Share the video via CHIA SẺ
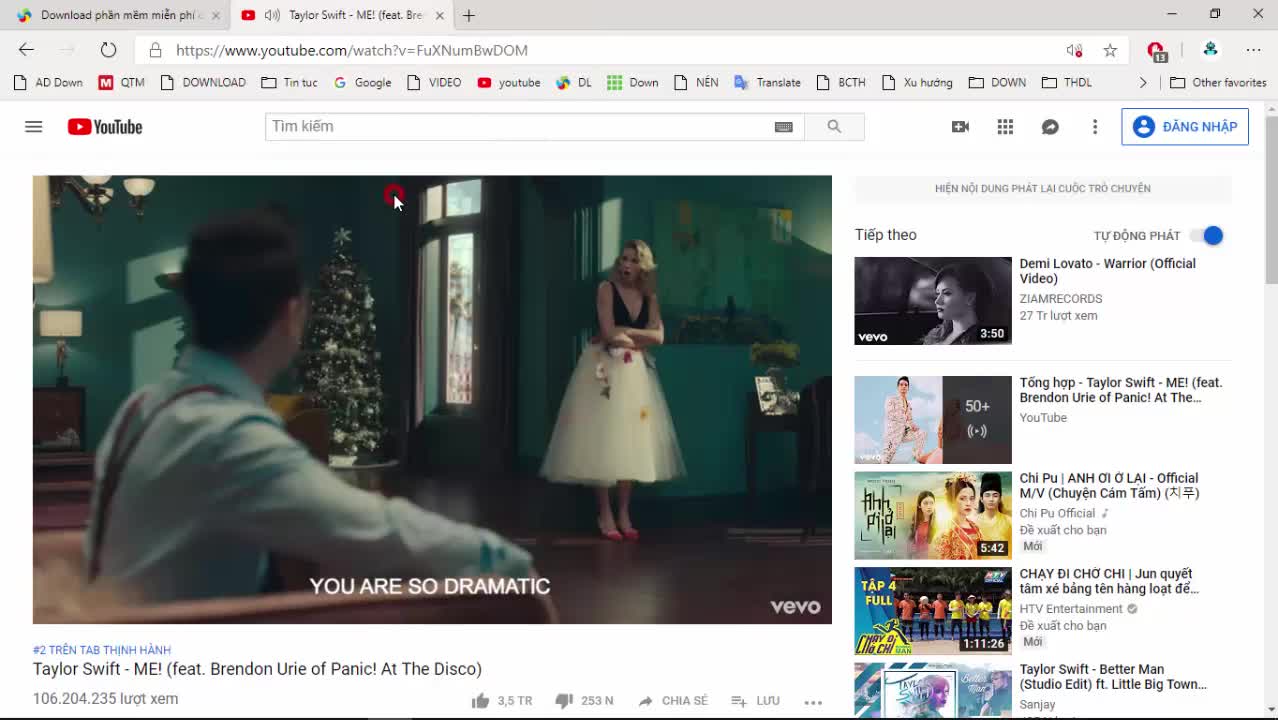 (x=672, y=701)
